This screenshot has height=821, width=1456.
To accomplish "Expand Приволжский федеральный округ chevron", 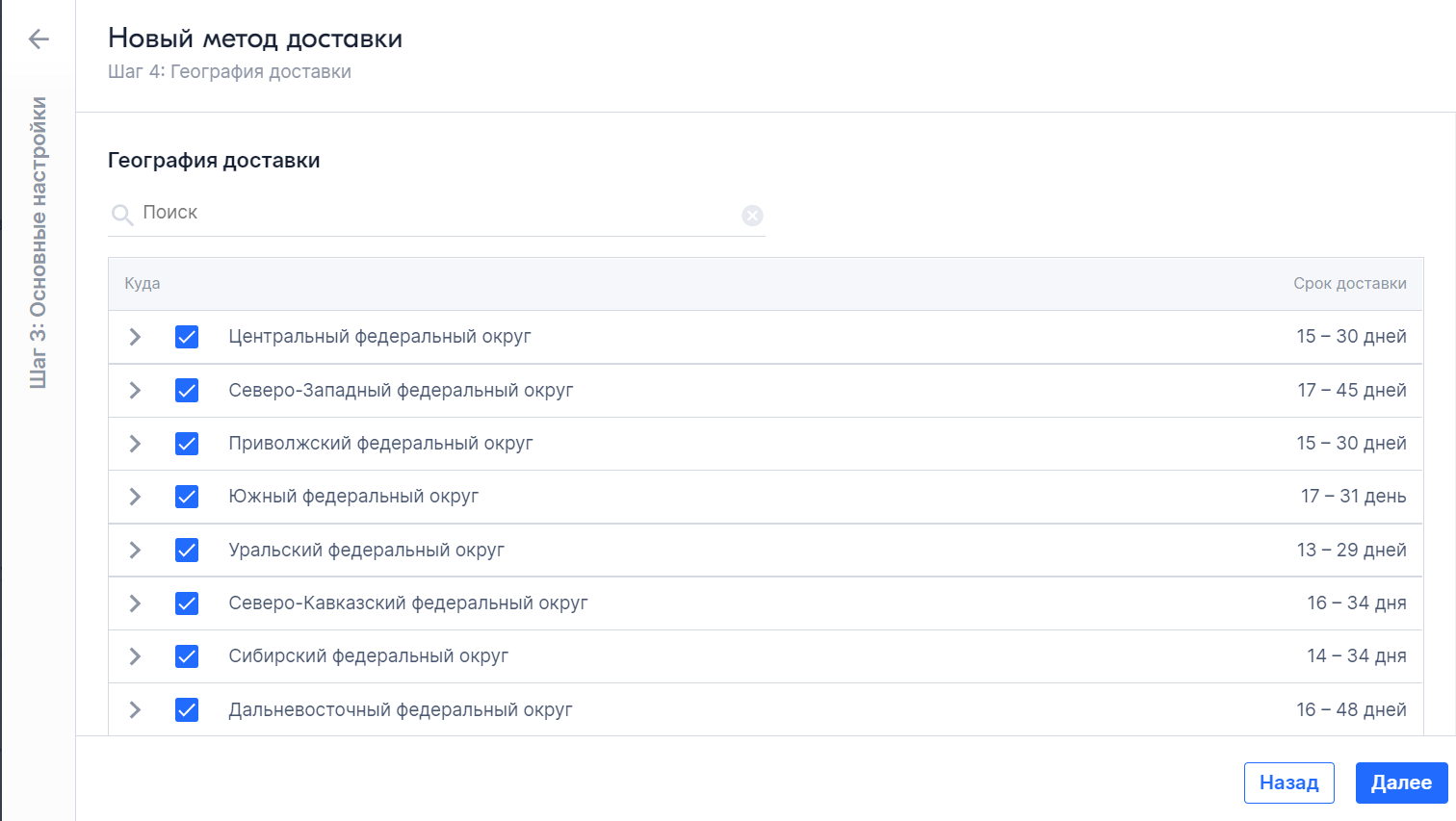I will click(135, 444).
